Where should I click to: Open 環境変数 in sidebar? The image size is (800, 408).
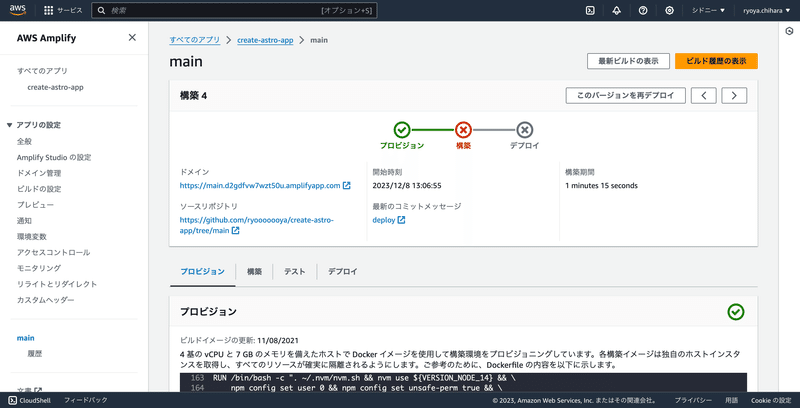pyautogui.click(x=32, y=237)
